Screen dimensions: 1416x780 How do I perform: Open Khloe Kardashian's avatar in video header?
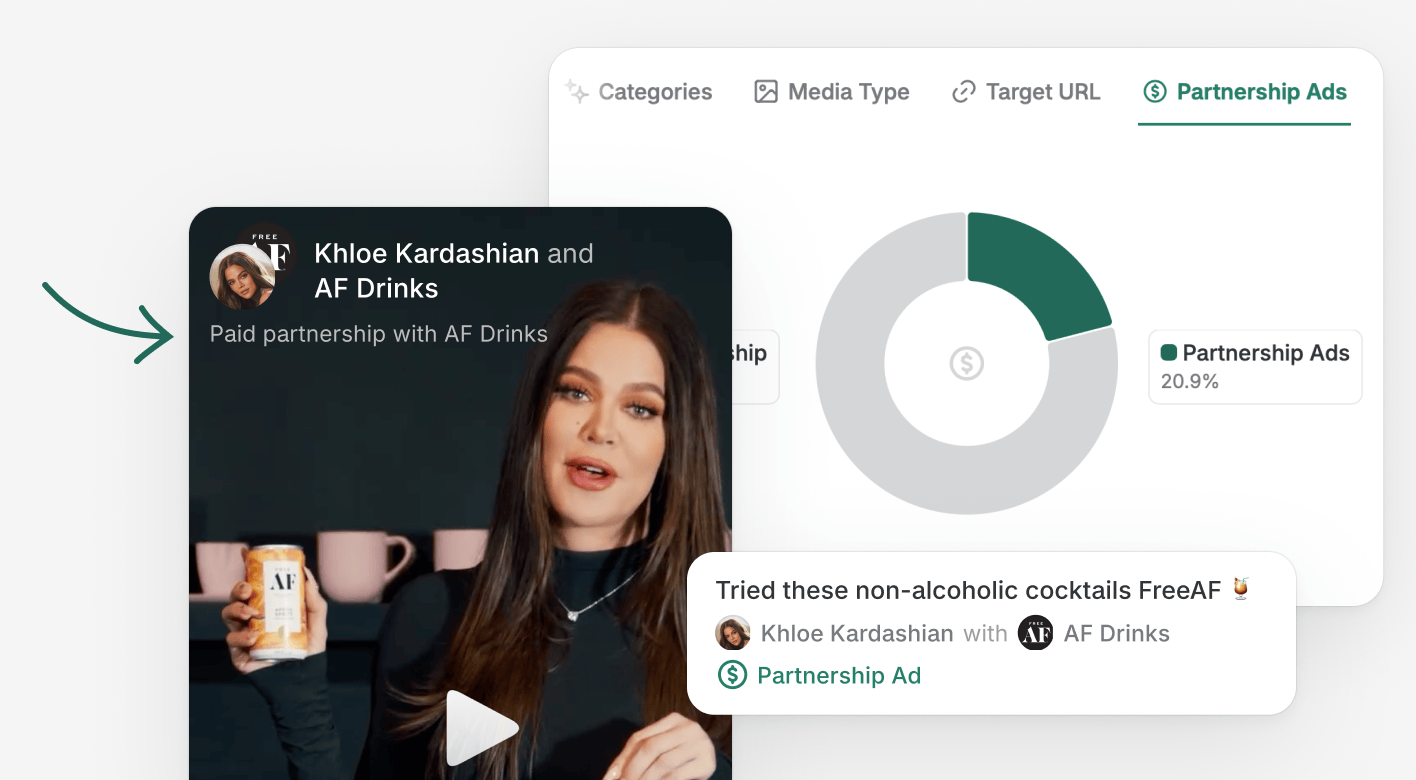242,277
